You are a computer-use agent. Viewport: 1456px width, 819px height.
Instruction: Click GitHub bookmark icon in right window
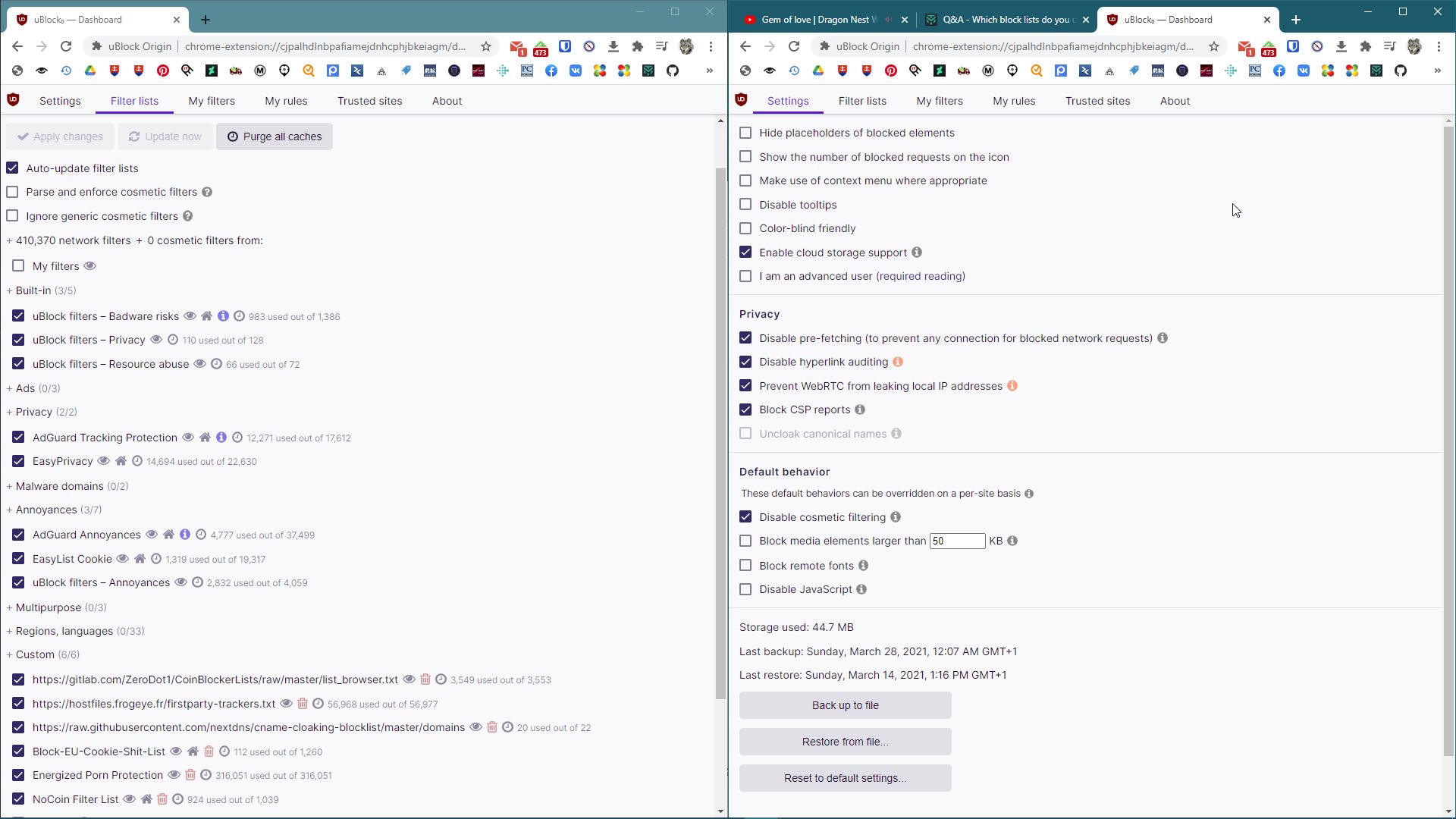click(x=1401, y=71)
